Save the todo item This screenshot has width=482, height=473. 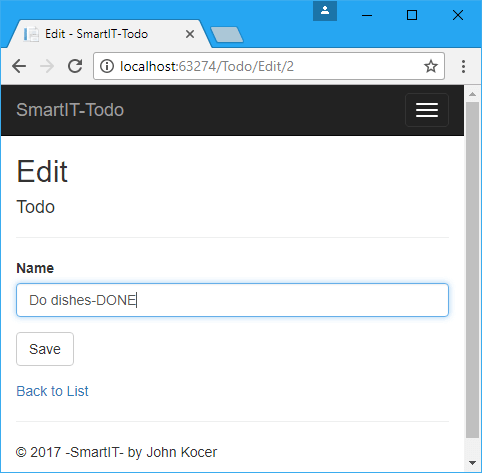(x=45, y=349)
